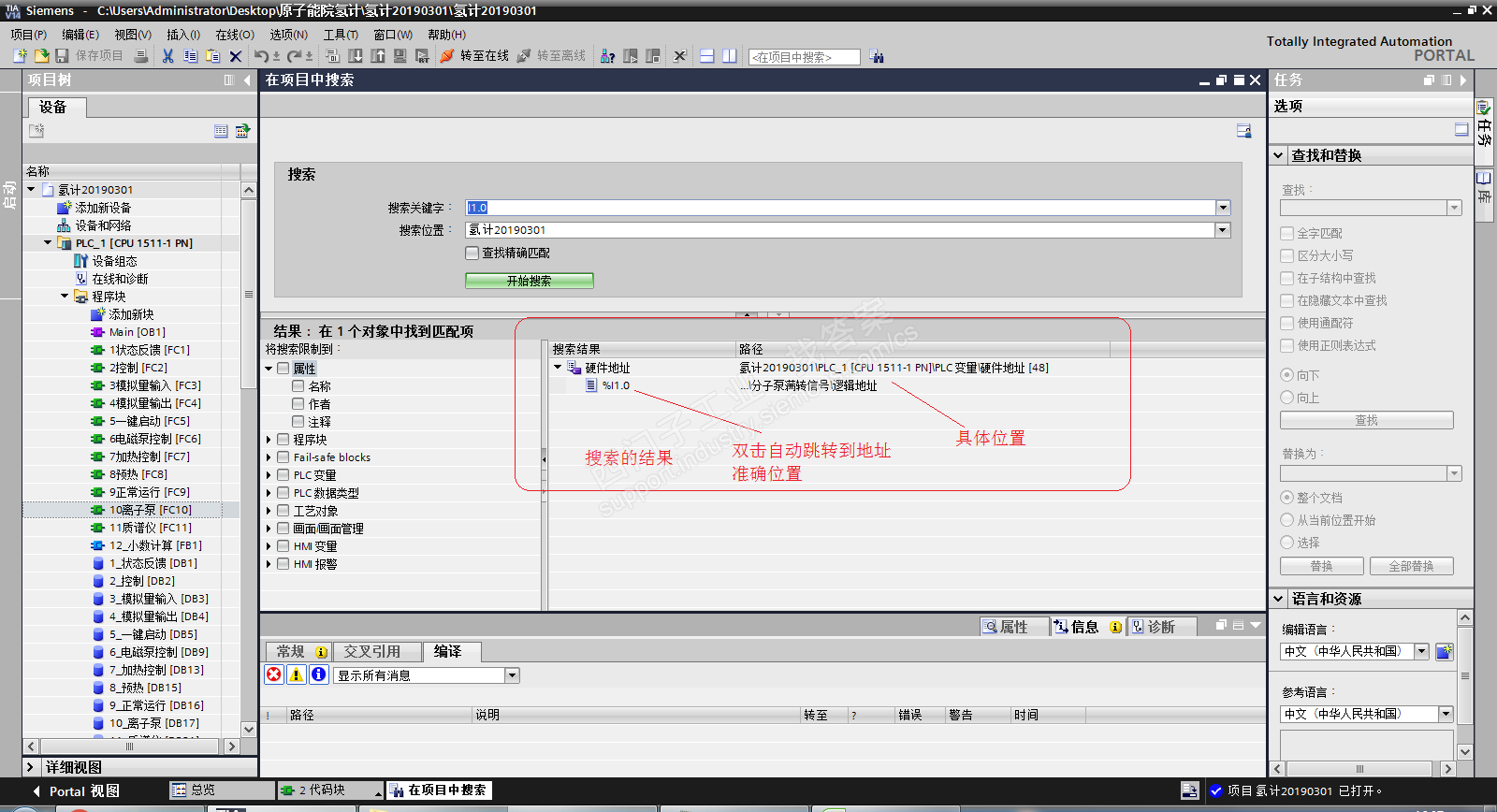Enable exact match search checkbox
The height and width of the screenshot is (812, 1497).
[472, 253]
